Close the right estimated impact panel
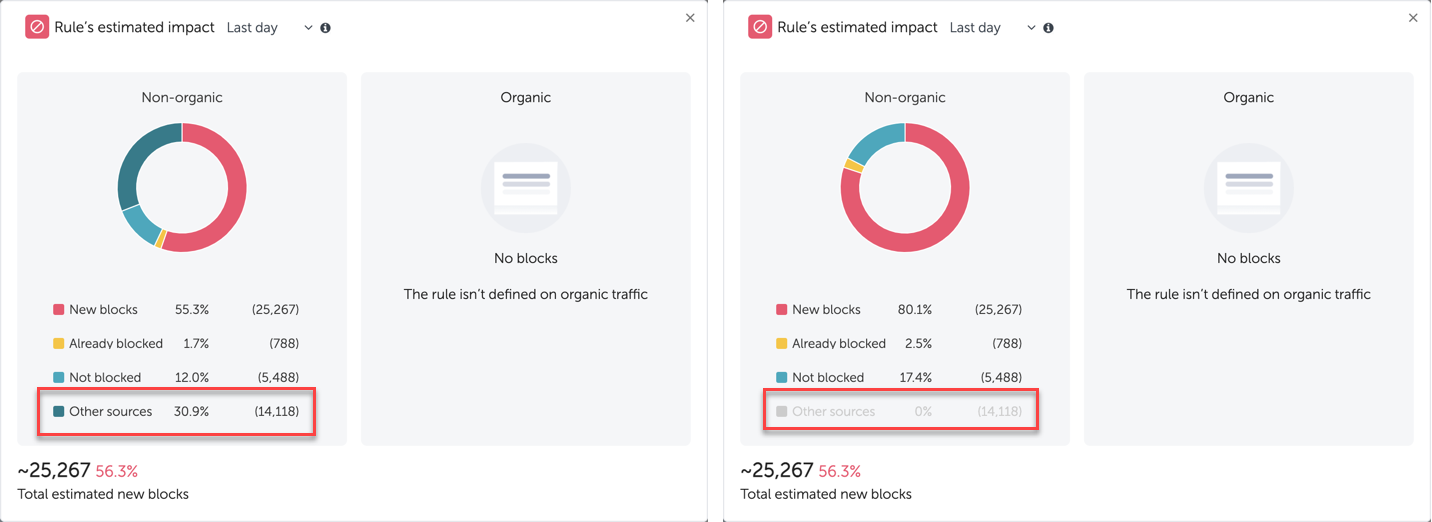The image size is (1432, 522). pyautogui.click(x=1413, y=18)
